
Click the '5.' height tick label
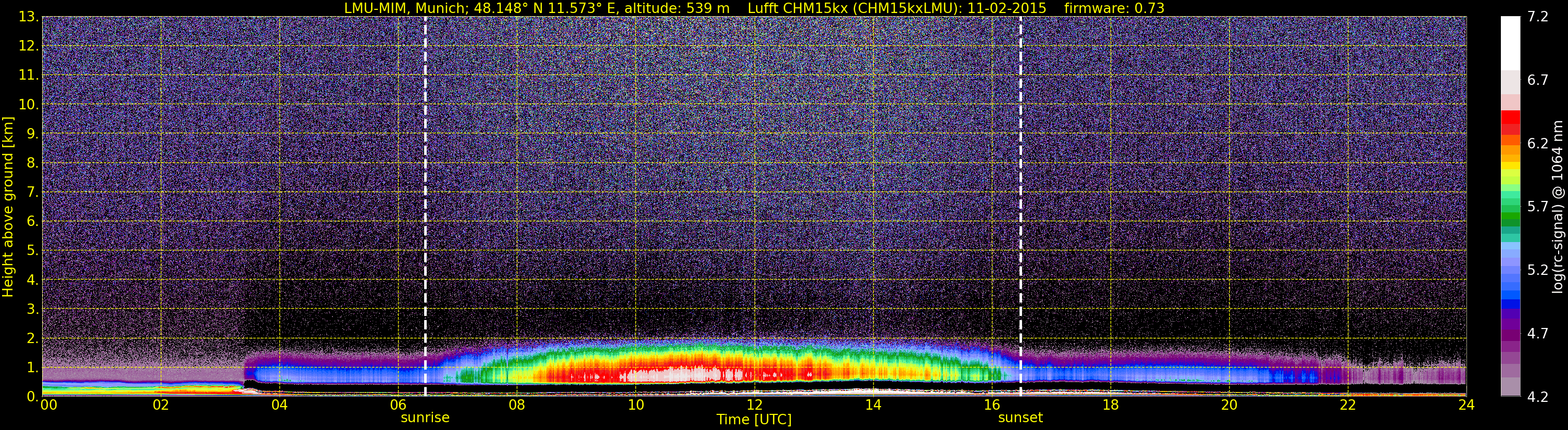pyautogui.click(x=33, y=250)
